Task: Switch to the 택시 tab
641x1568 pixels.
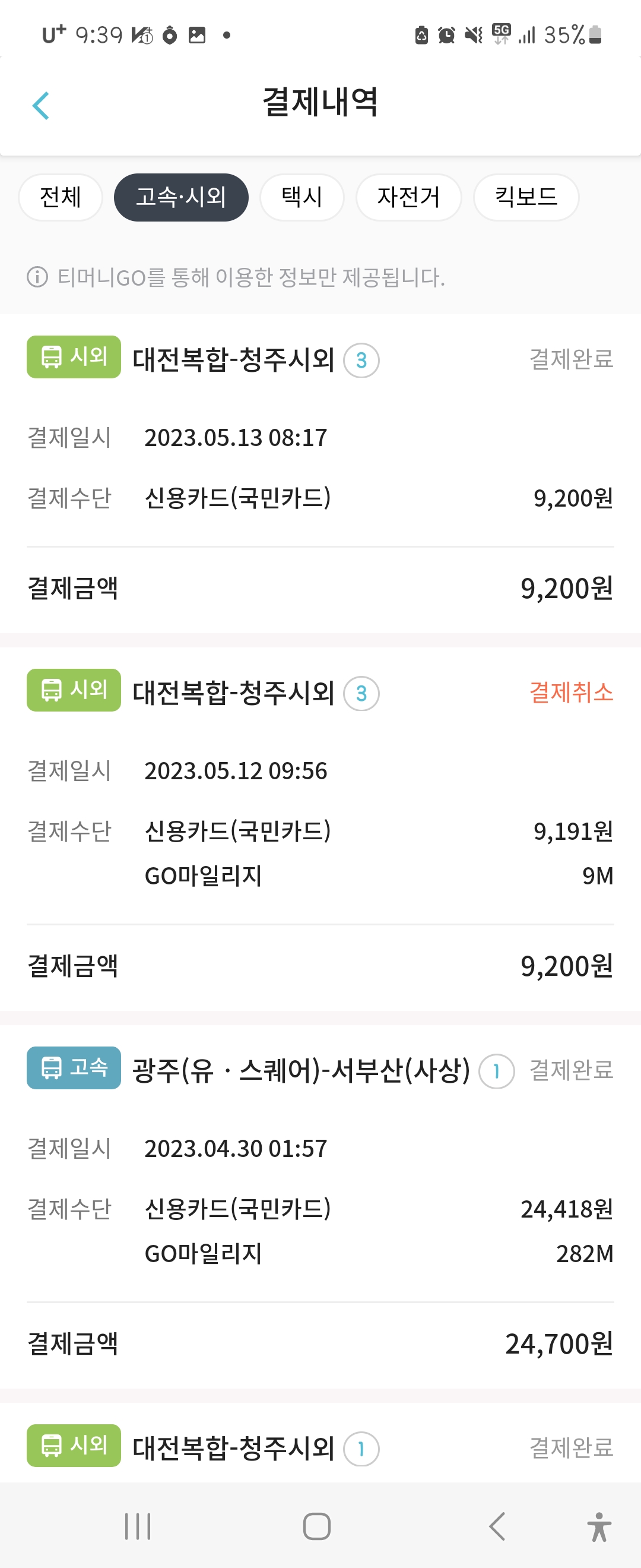Action: pyautogui.click(x=302, y=197)
